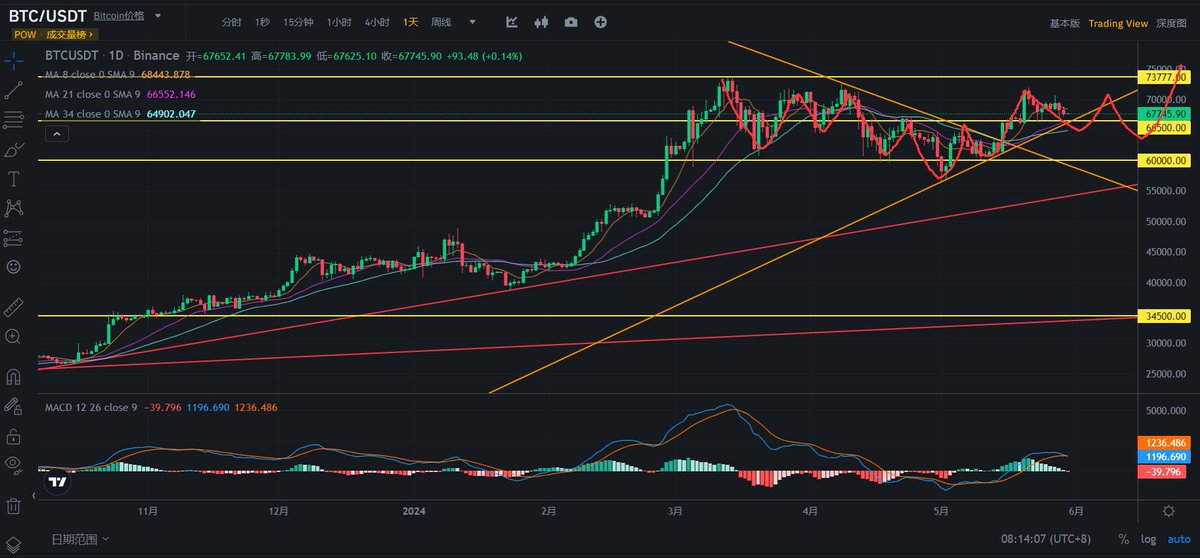This screenshot has height=558, width=1200.
Task: Click the 5月 label on time axis
Action: click(939, 511)
